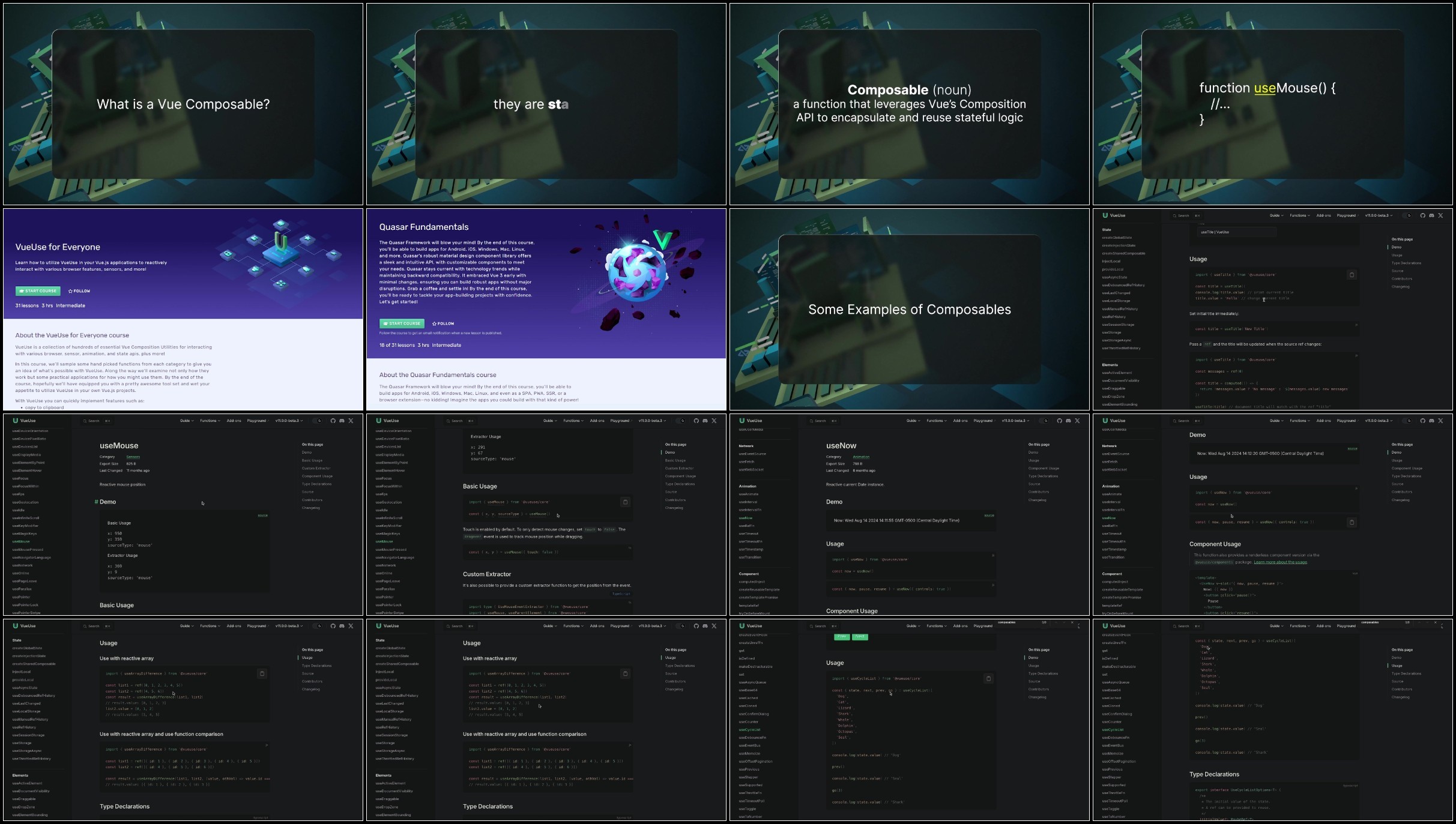1456x824 pixels.
Task: Click useCycleList sidebar item in Prev/Next frame
Action: click(749, 730)
